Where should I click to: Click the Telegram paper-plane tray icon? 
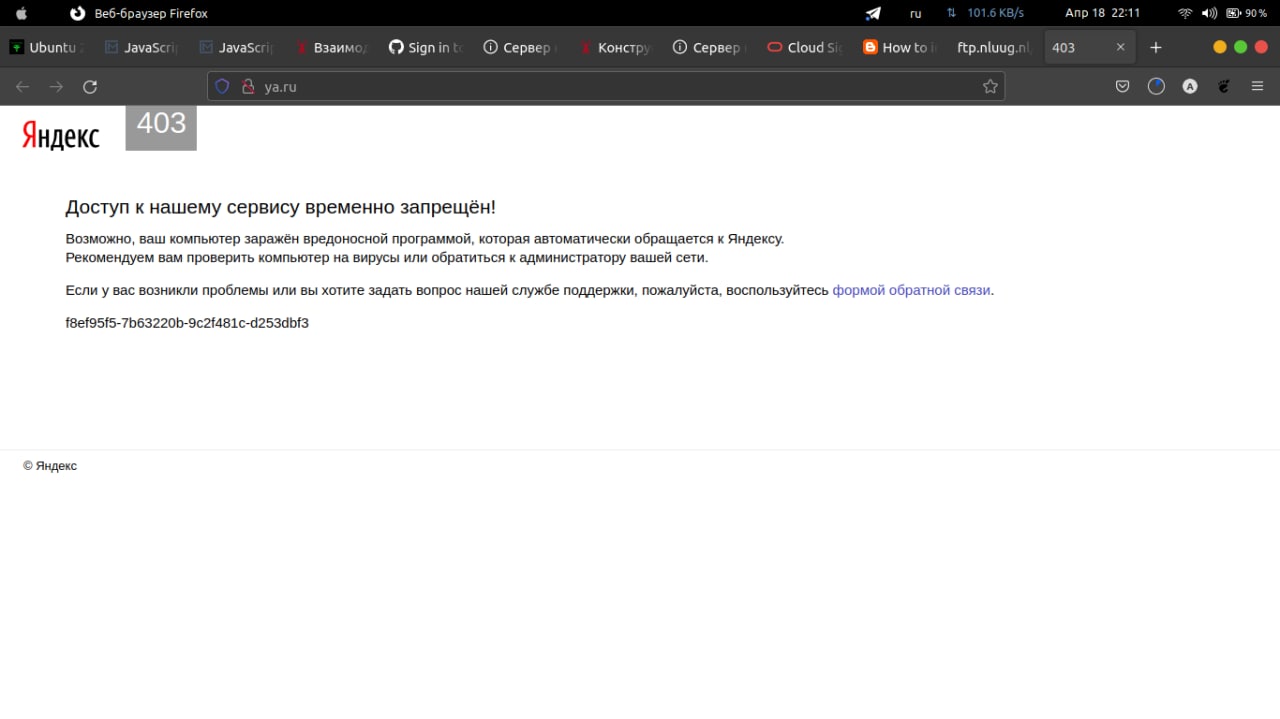pyautogui.click(x=873, y=13)
